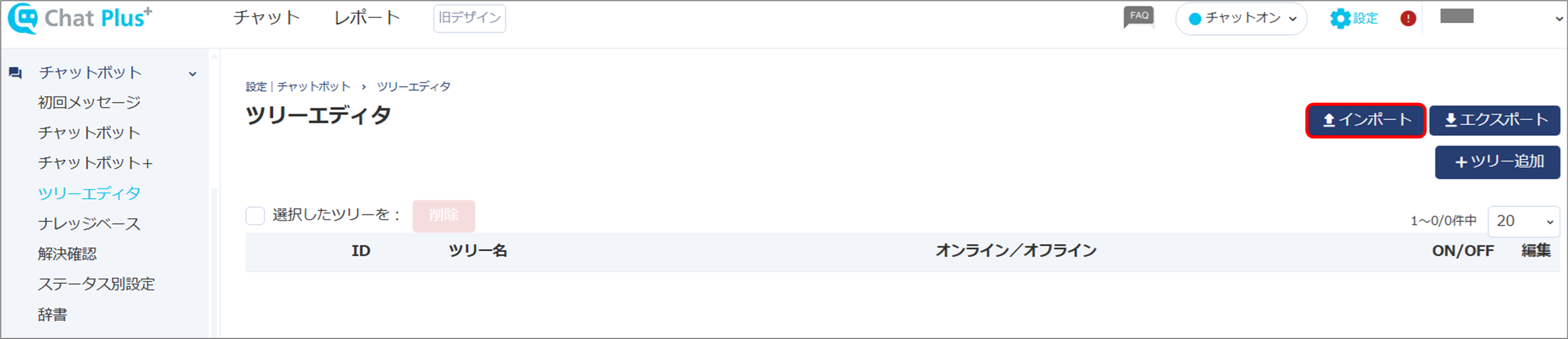Viewport: 1568px width, 339px height.
Task: Open ナレッジベース in the sidebar
Action: pyautogui.click(x=89, y=224)
